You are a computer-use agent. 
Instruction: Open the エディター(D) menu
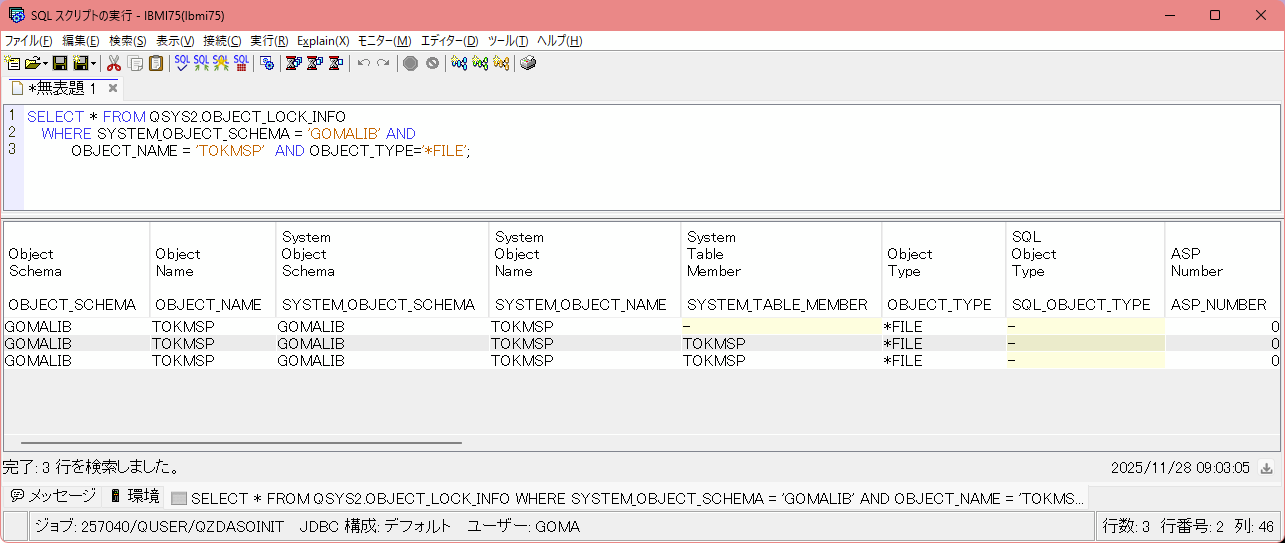pos(449,41)
